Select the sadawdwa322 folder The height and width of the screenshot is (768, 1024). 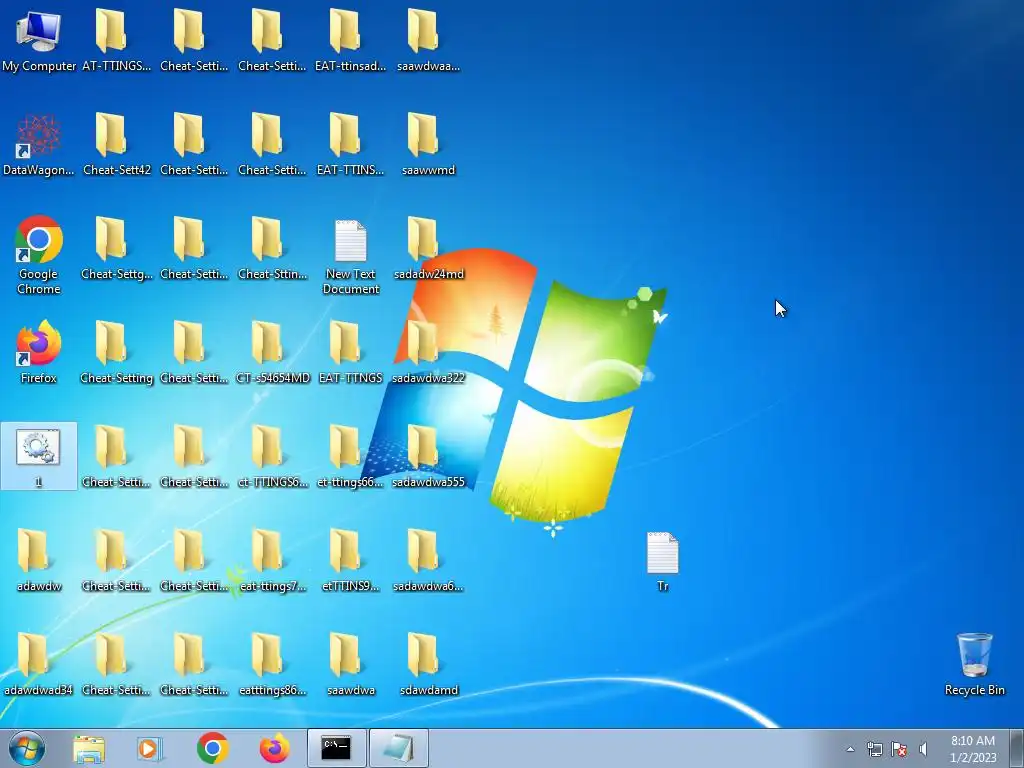(x=428, y=351)
